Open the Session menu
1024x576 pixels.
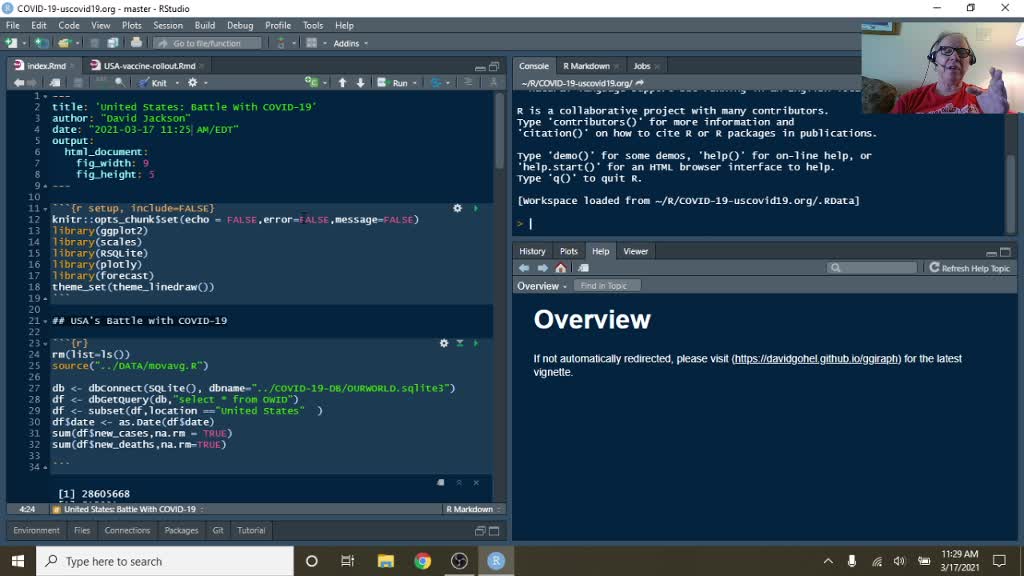[x=168, y=25]
